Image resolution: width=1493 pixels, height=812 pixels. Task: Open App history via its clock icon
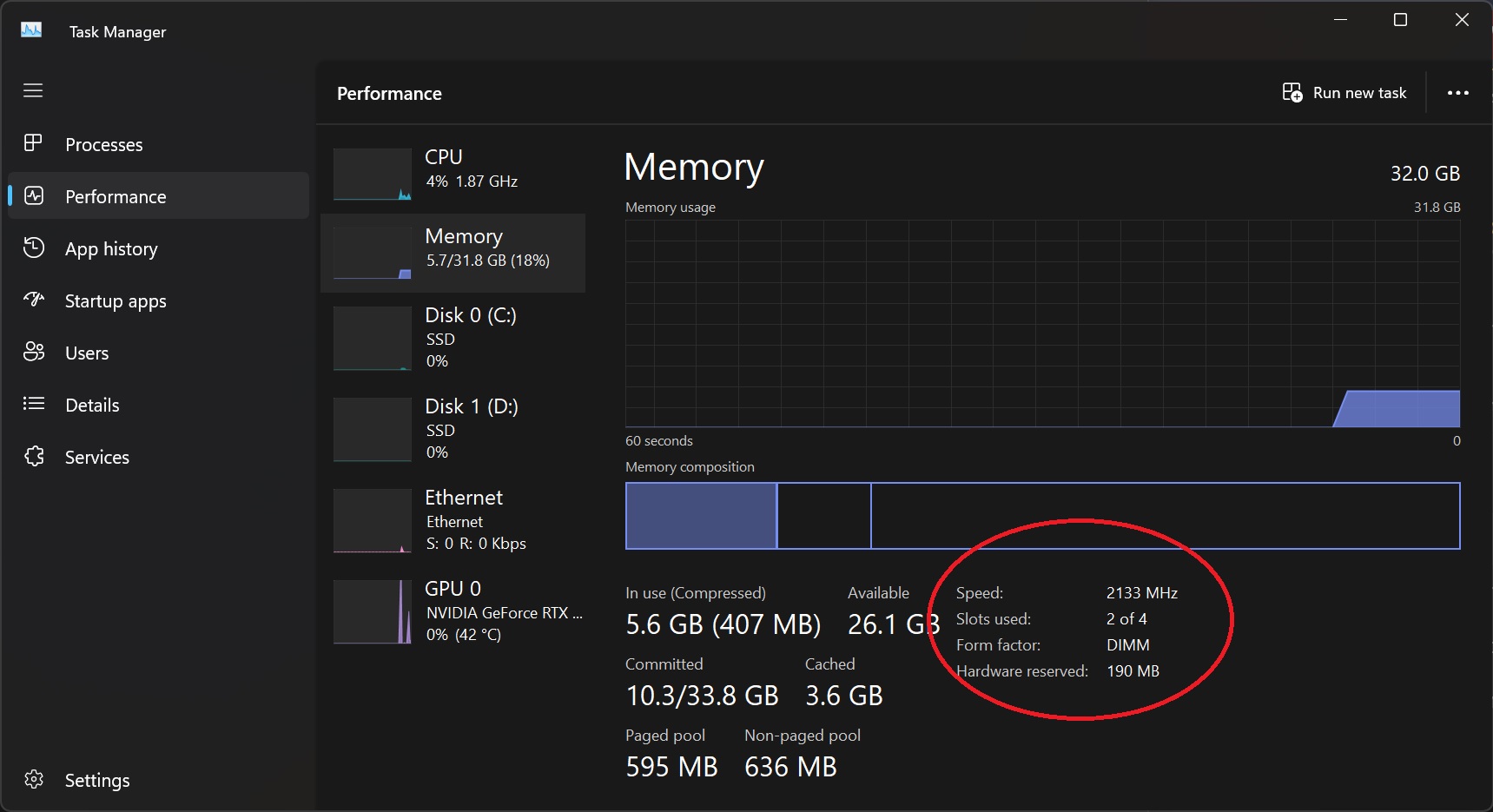(x=33, y=248)
